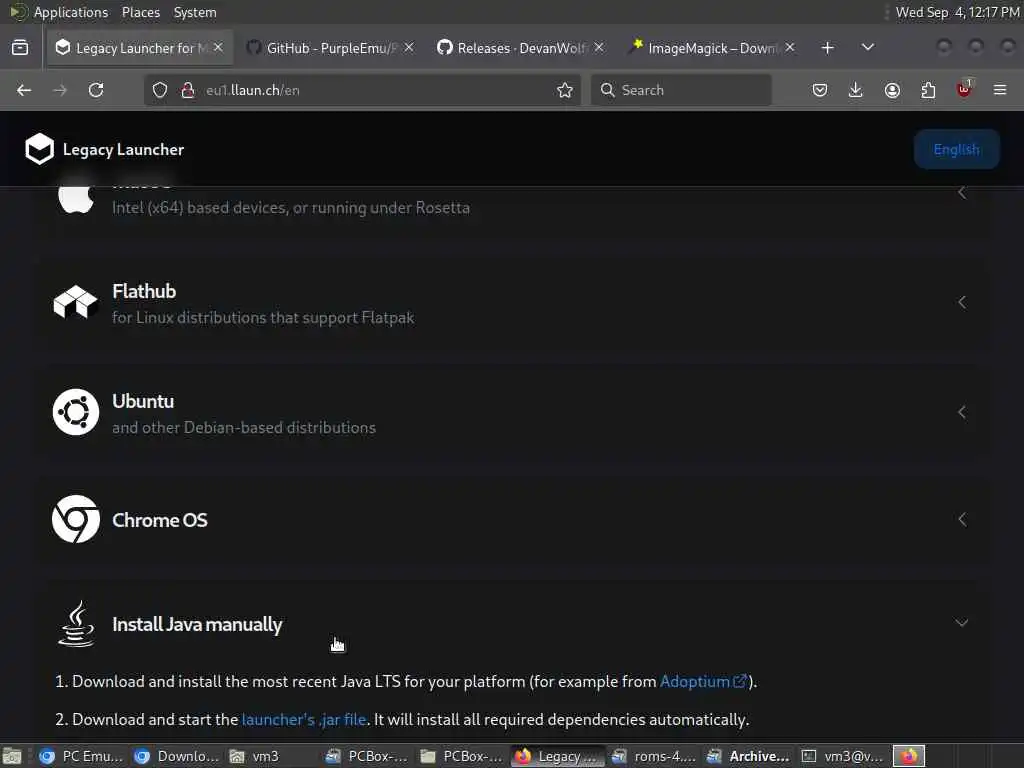Click the tracking protection shield icon

(x=160, y=90)
